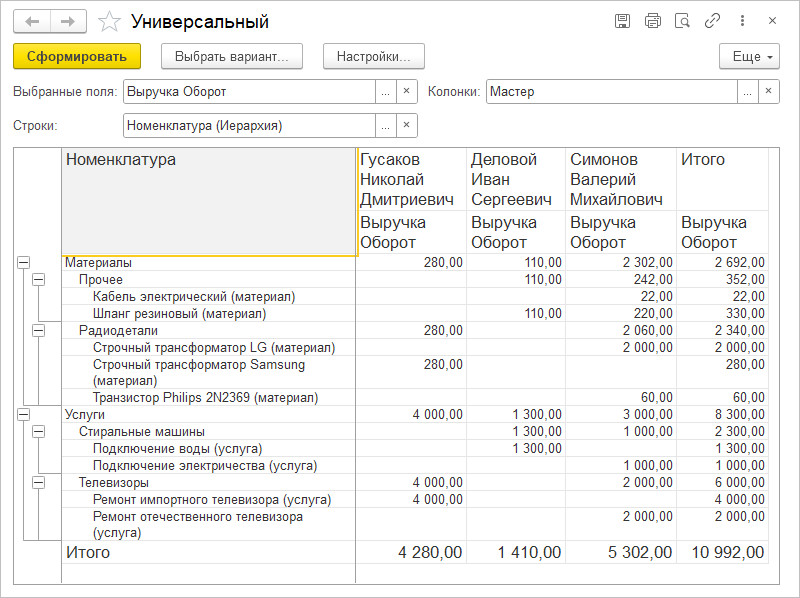Select the Гусаков Николай Дмитриевич column header
Image resolution: width=800 pixels, height=598 pixels.
tap(411, 180)
